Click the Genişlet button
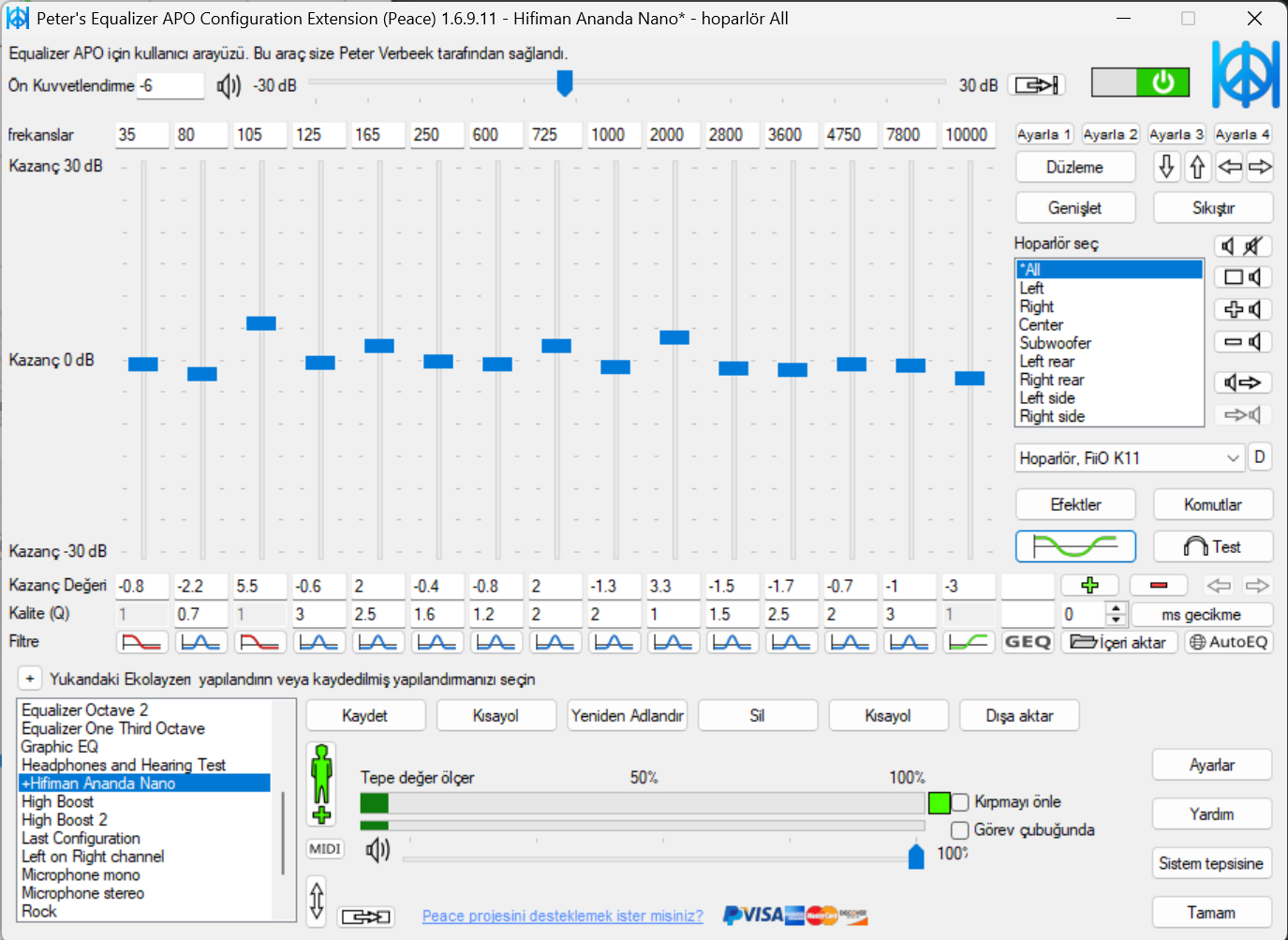Screen dimensions: 1288x940 coord(1075,207)
